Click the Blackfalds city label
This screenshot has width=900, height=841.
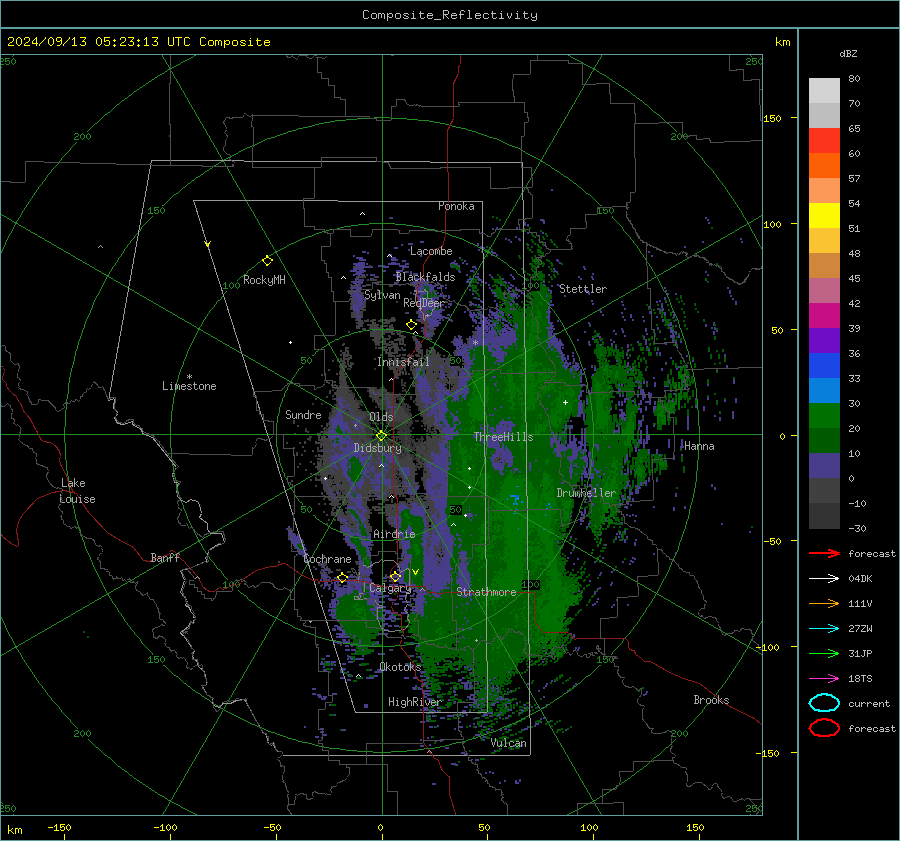click(425, 277)
